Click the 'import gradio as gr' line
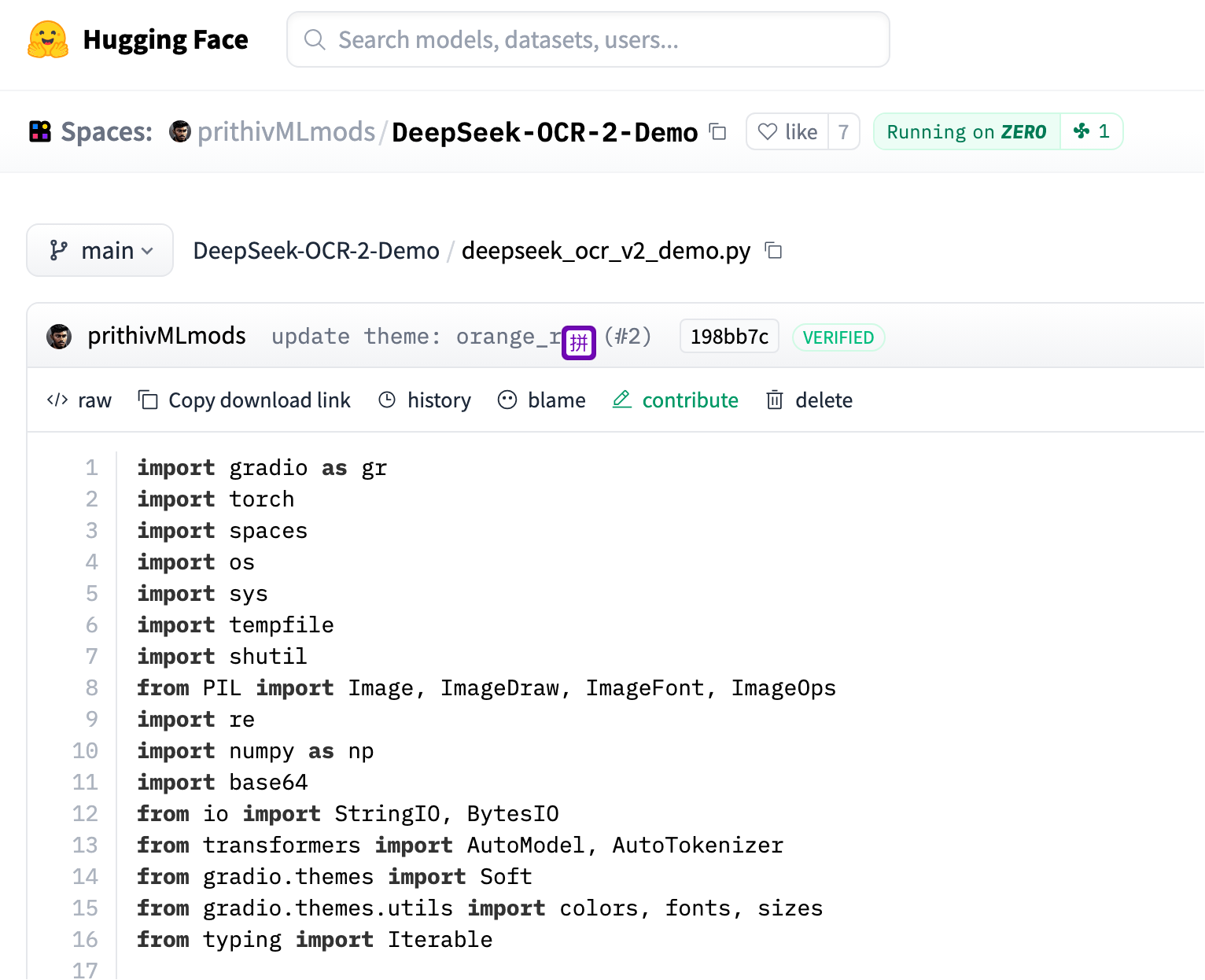Viewport: 1205px width, 980px height. (x=262, y=468)
